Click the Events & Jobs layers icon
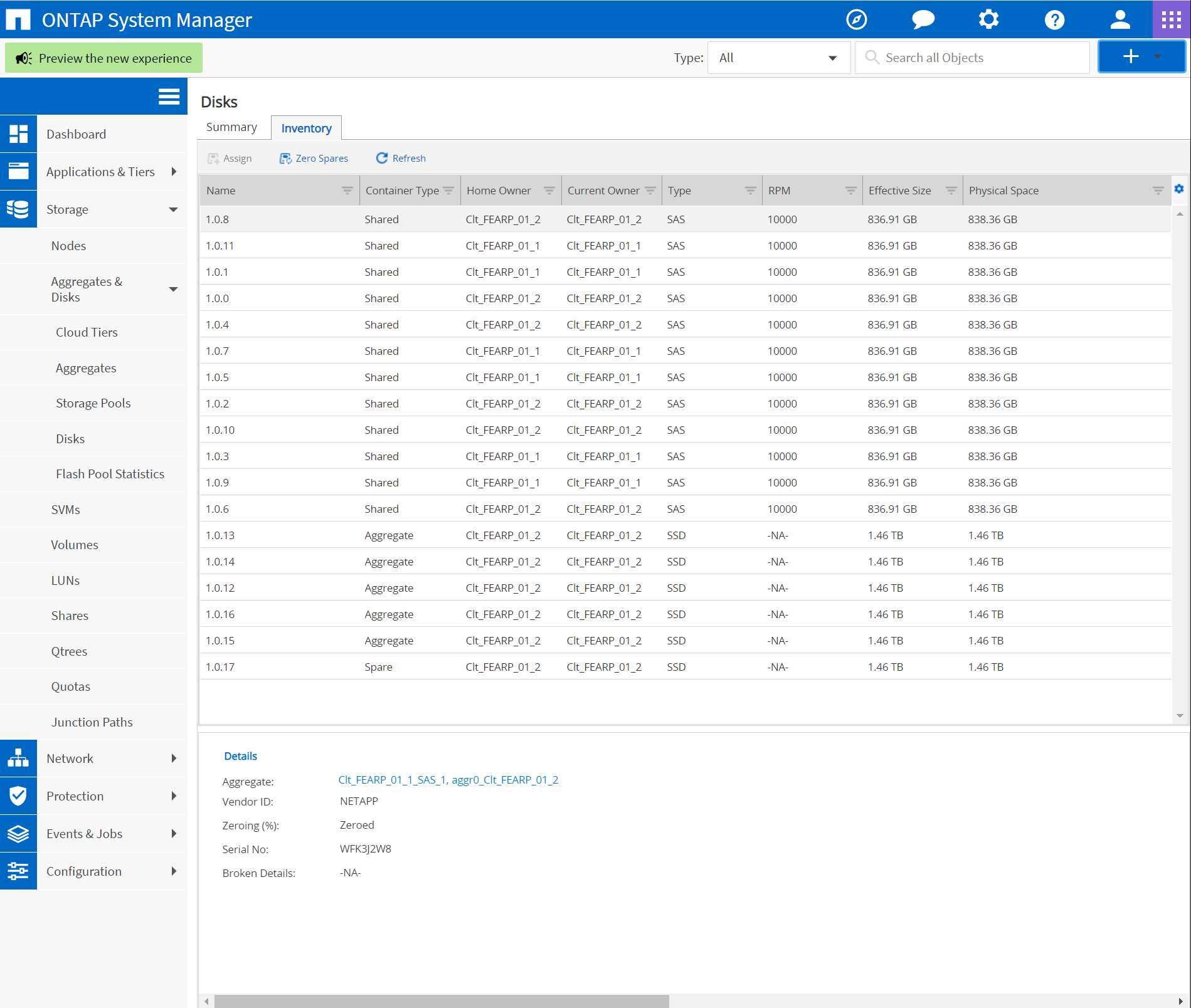 18,833
